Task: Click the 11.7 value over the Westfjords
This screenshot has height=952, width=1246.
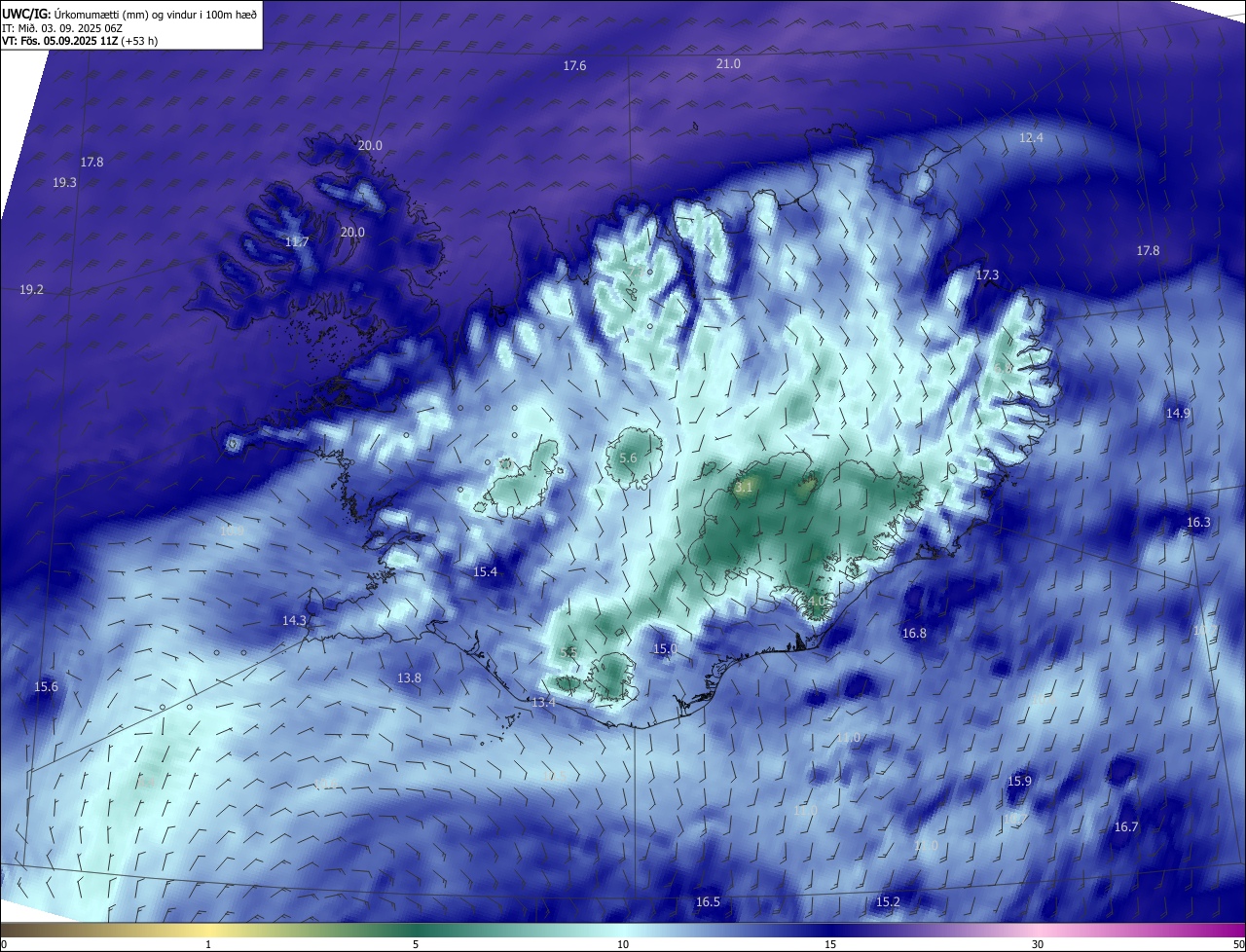Action: [297, 241]
